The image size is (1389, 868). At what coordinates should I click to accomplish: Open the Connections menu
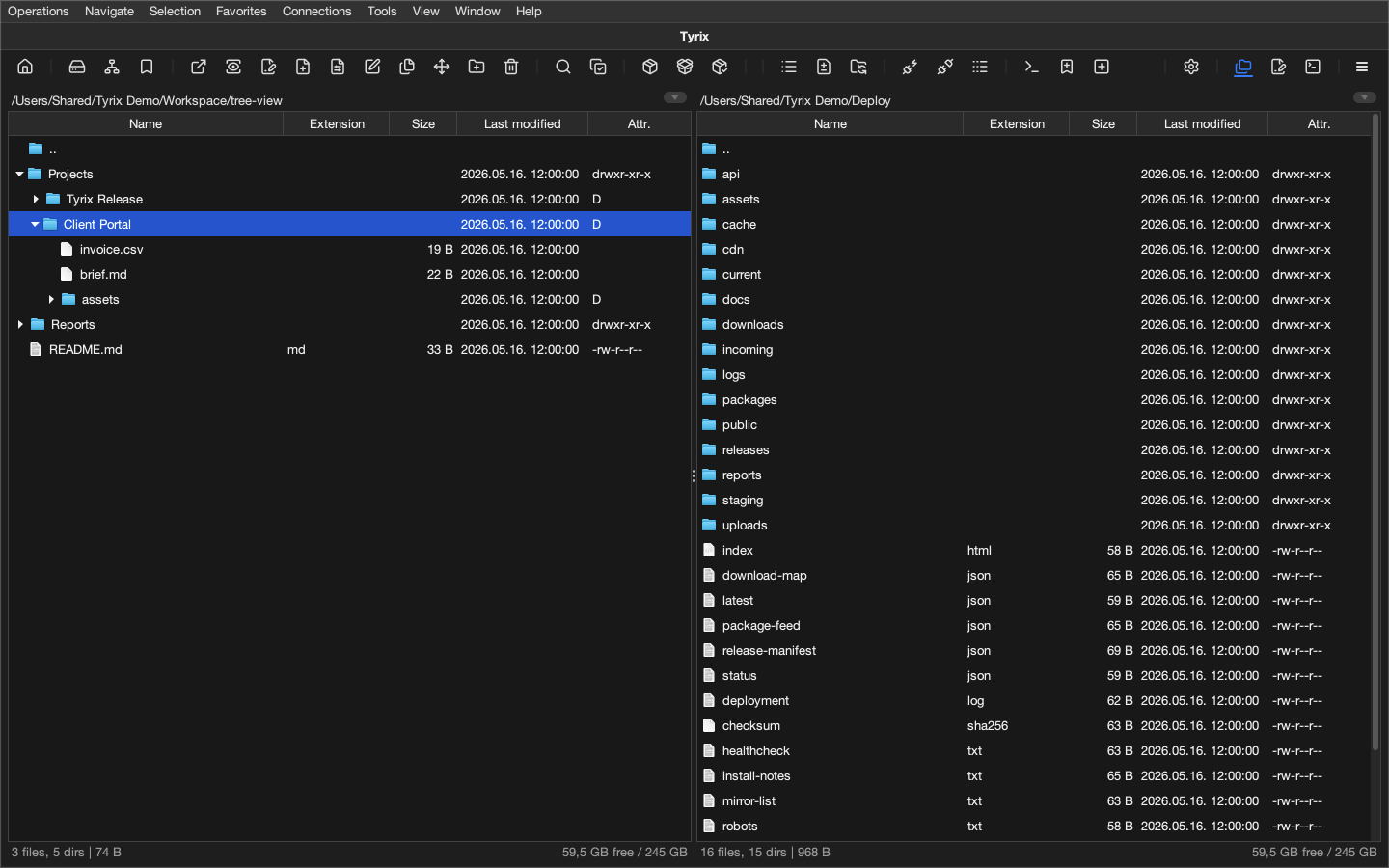point(316,12)
